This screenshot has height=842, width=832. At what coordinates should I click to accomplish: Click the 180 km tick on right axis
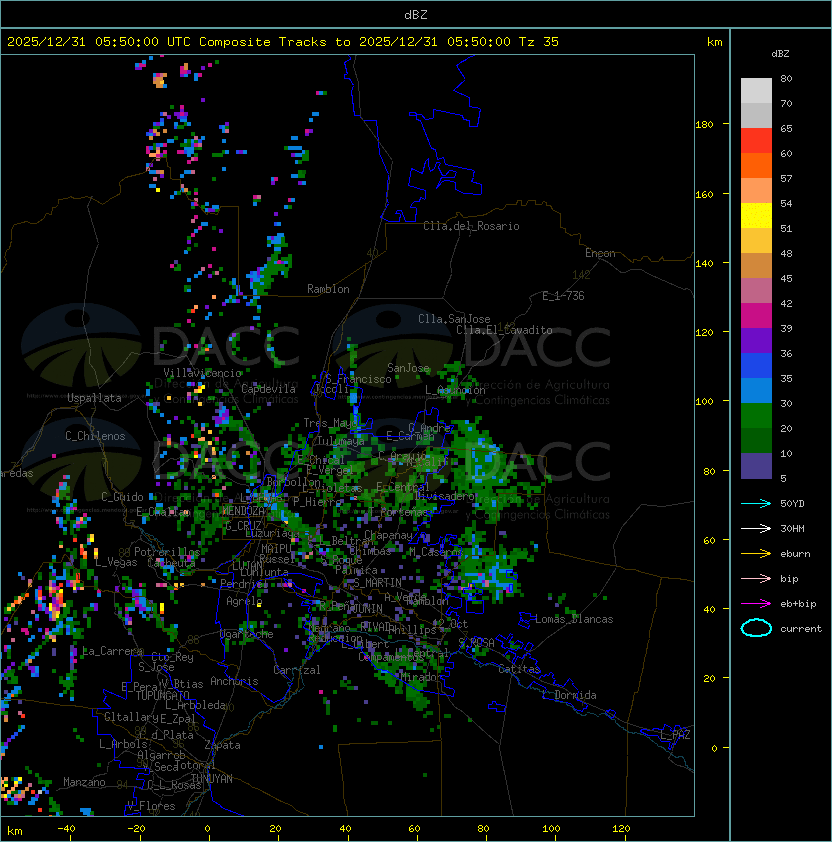click(704, 124)
